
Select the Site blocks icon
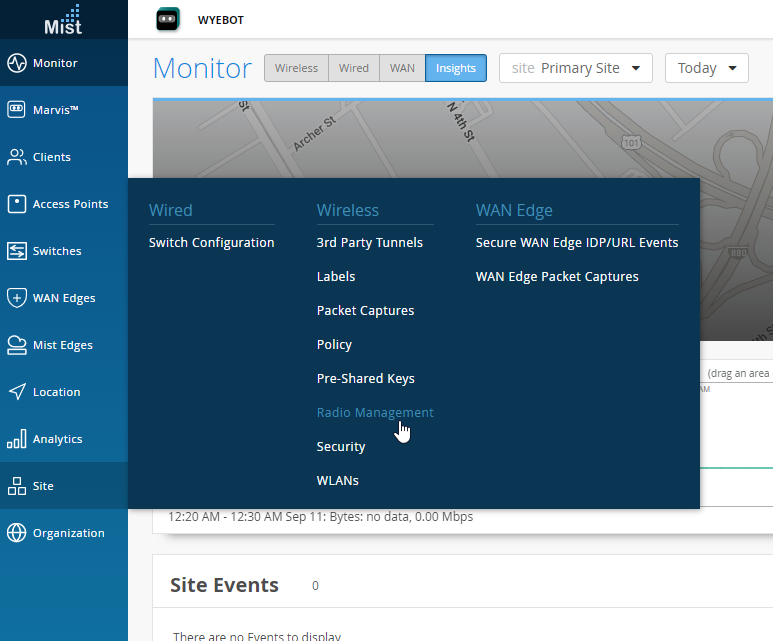pyautogui.click(x=17, y=486)
